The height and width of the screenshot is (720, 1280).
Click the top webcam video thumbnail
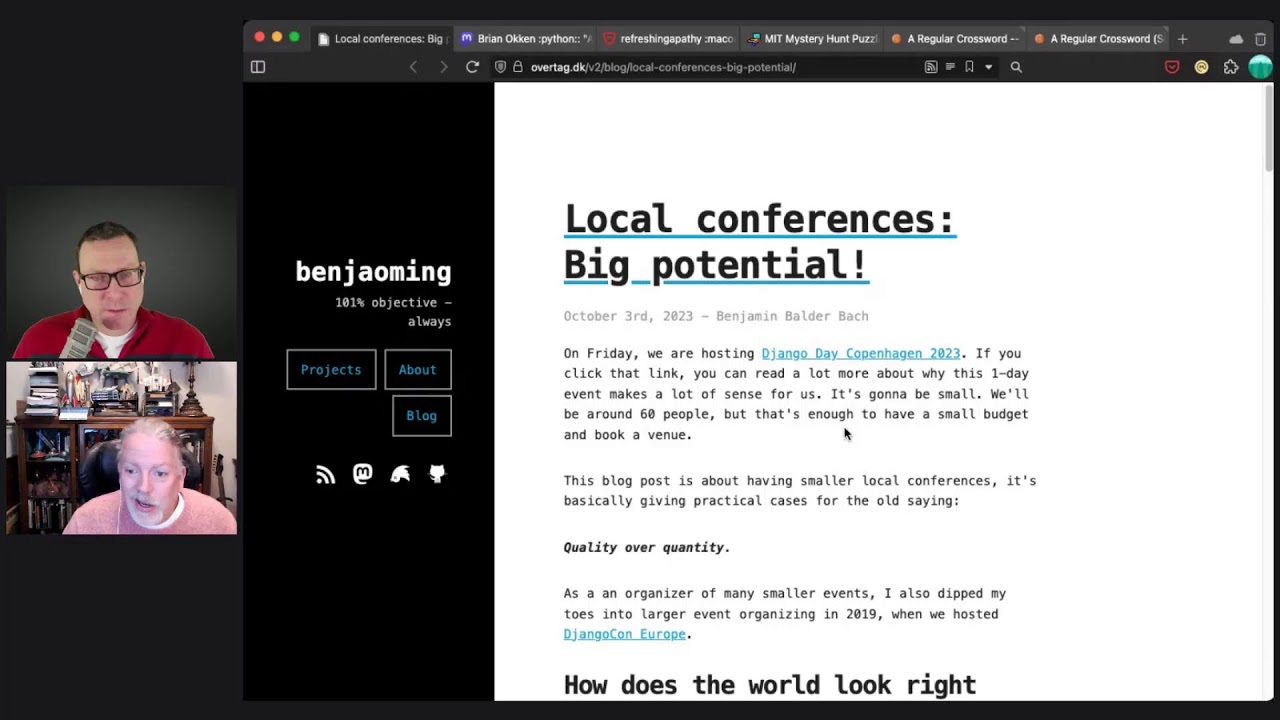point(122,272)
